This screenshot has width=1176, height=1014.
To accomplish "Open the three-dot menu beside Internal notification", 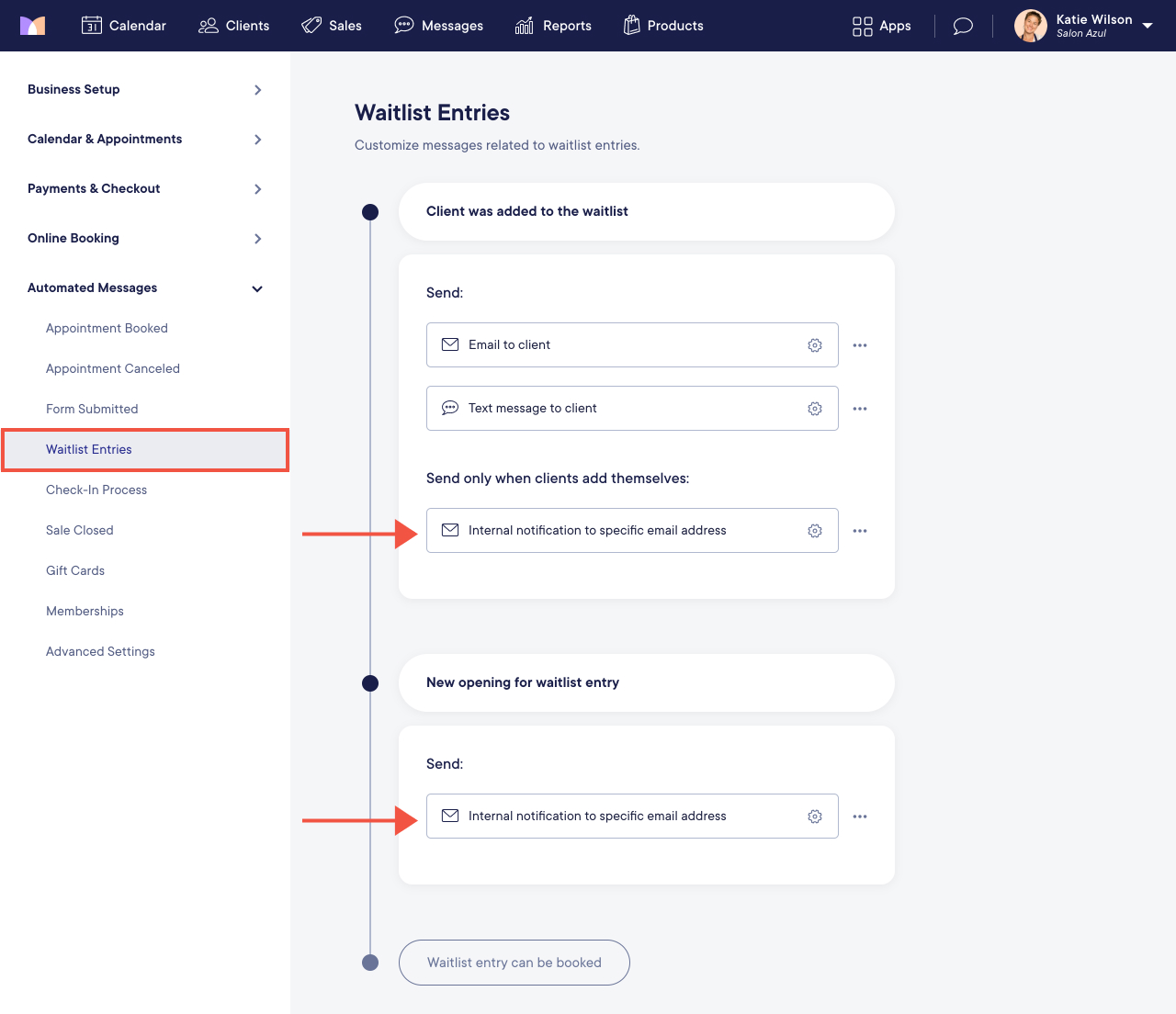I will click(x=860, y=530).
